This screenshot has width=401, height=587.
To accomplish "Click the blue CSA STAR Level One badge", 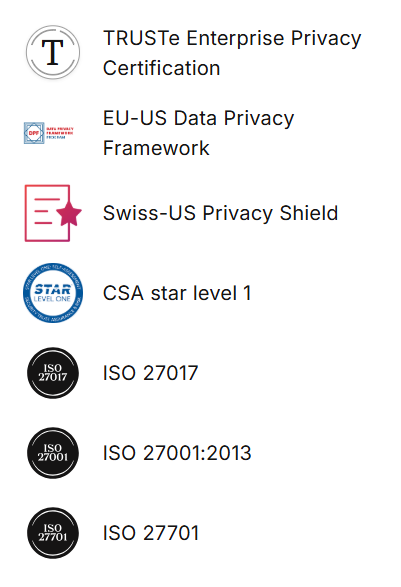I will (53, 293).
